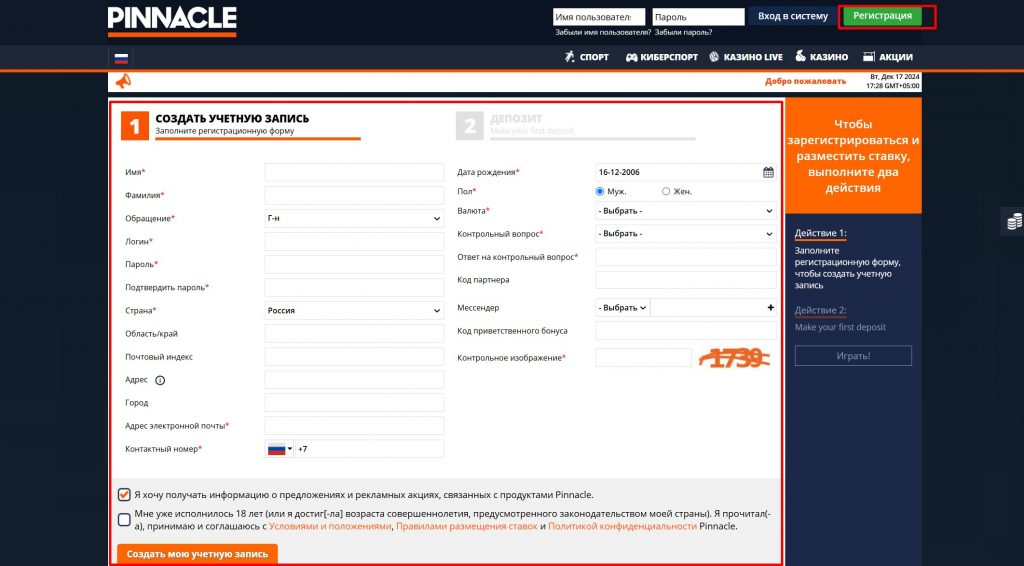Open the Условиями и положениями link
Screen dimensions: 1024x566
330,526
